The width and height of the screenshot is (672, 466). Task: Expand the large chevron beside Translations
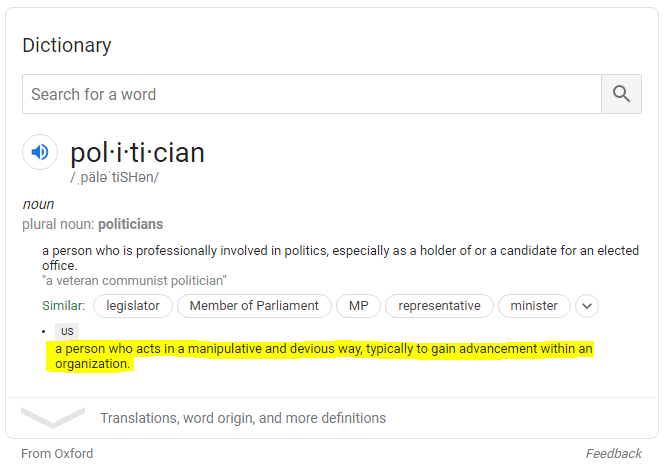53,417
